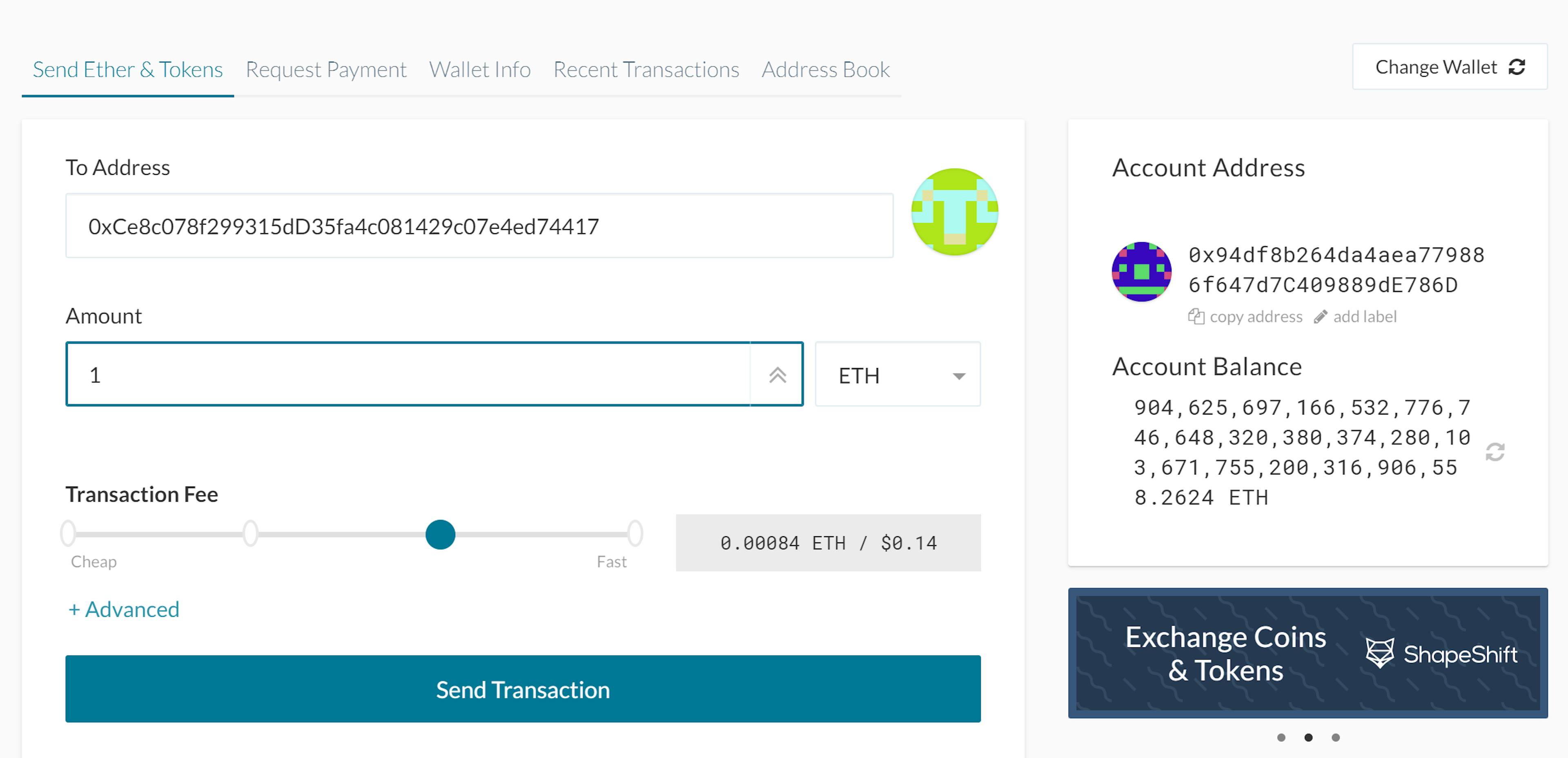Select the middle banner carousel dot

(x=1308, y=737)
